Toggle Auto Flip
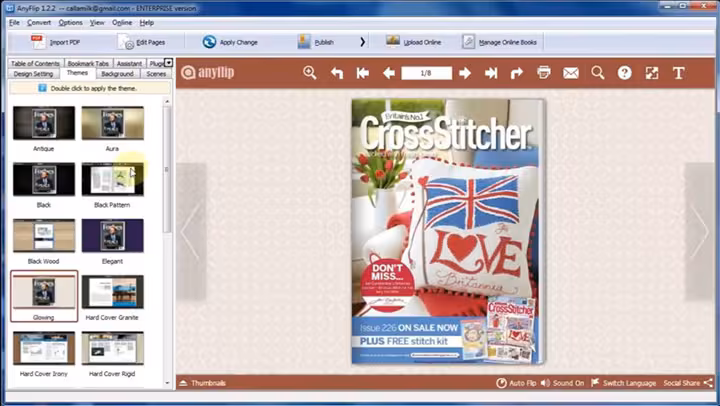The image size is (720, 406). (x=516, y=383)
